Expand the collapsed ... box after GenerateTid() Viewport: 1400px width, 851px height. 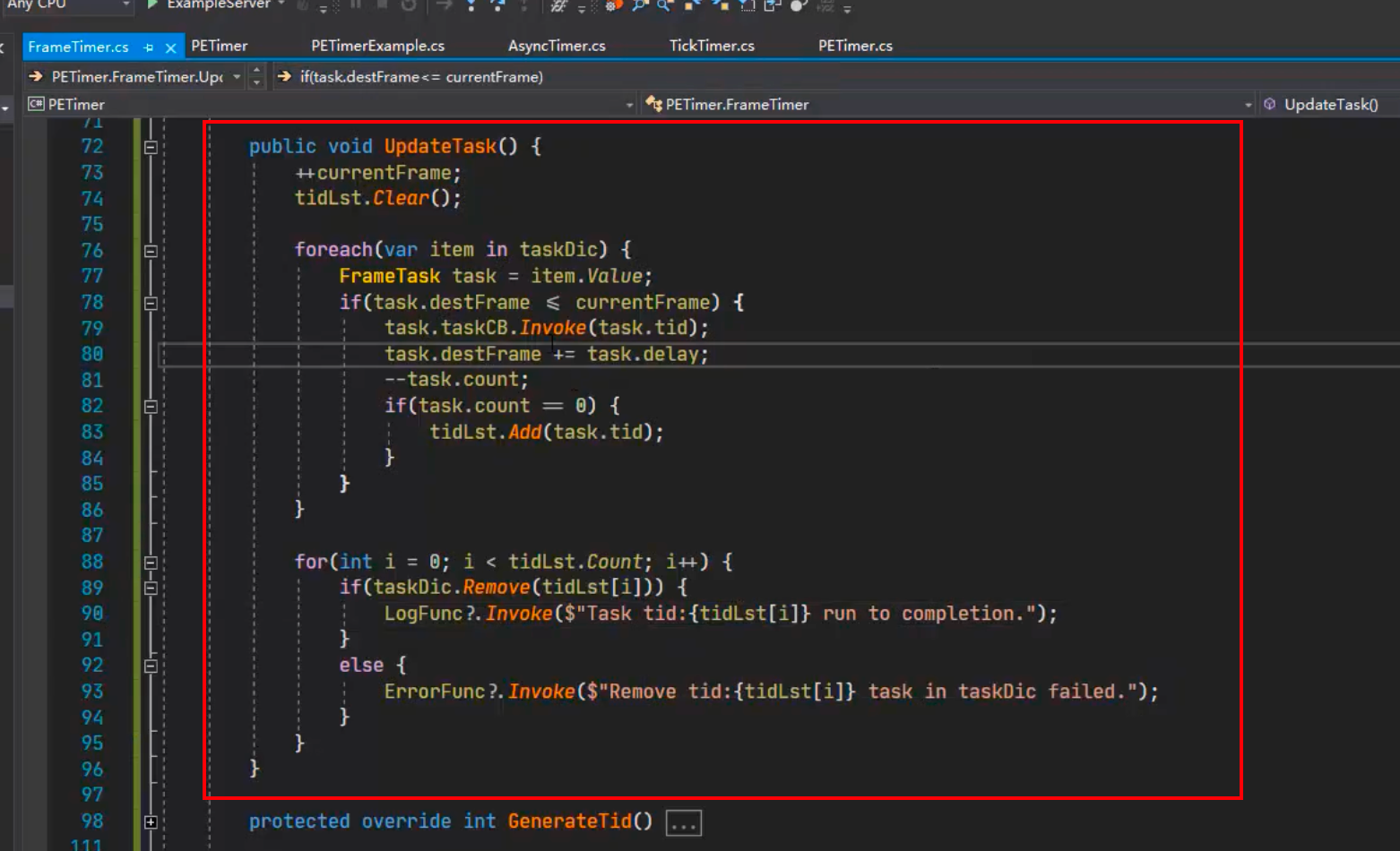(x=684, y=822)
